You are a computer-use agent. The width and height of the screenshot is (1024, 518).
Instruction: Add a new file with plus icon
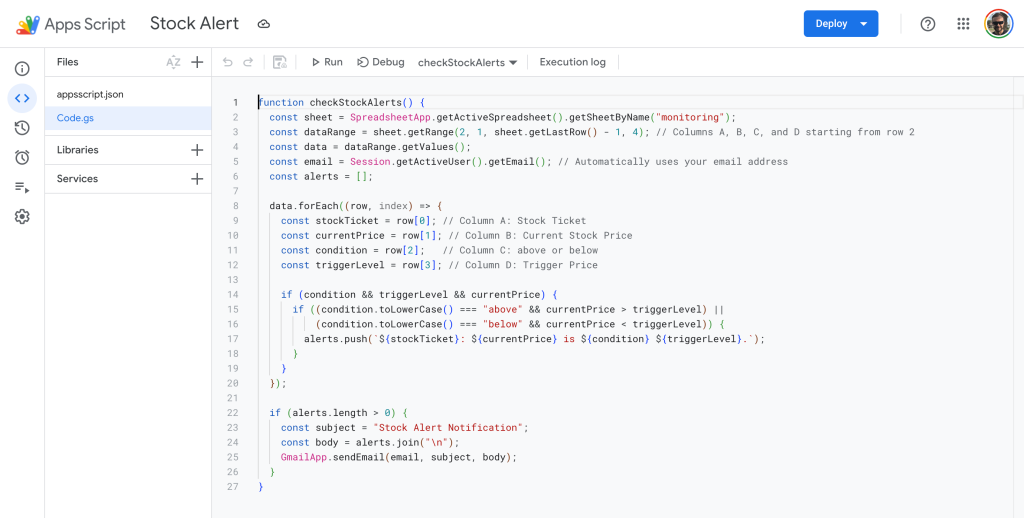click(197, 62)
